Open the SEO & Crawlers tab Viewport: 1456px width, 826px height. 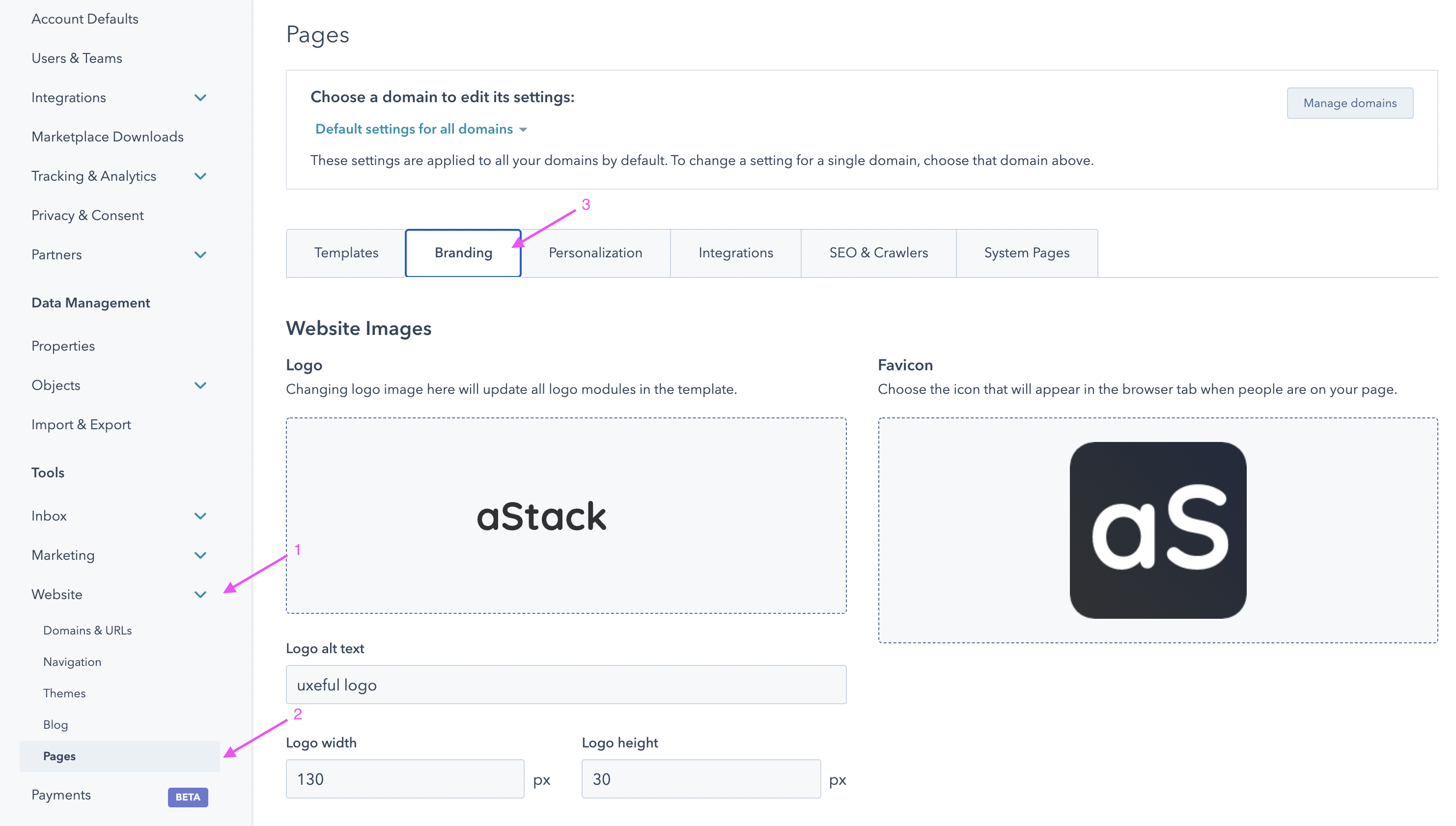878,253
